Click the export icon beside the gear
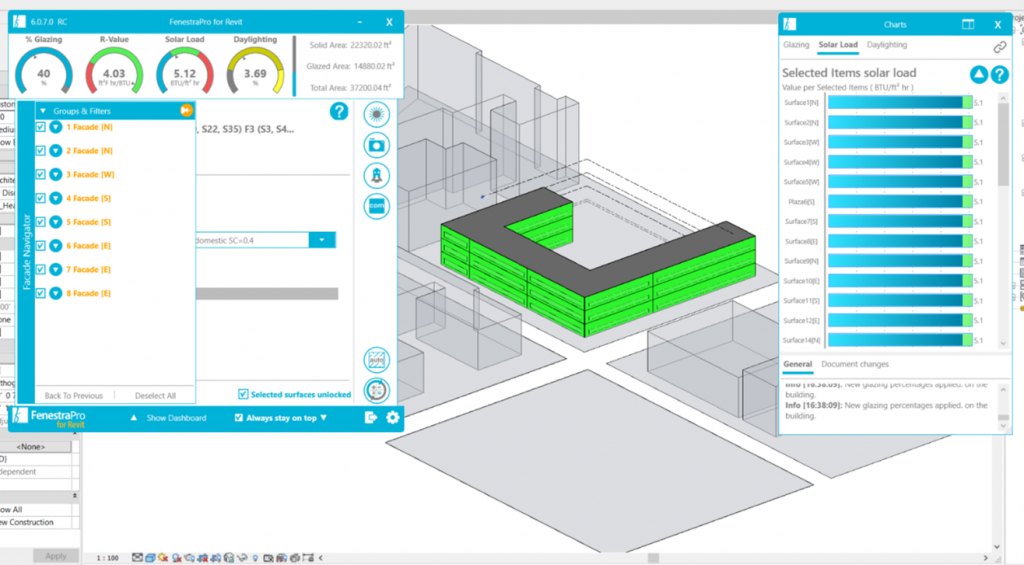 pyautogui.click(x=370, y=417)
